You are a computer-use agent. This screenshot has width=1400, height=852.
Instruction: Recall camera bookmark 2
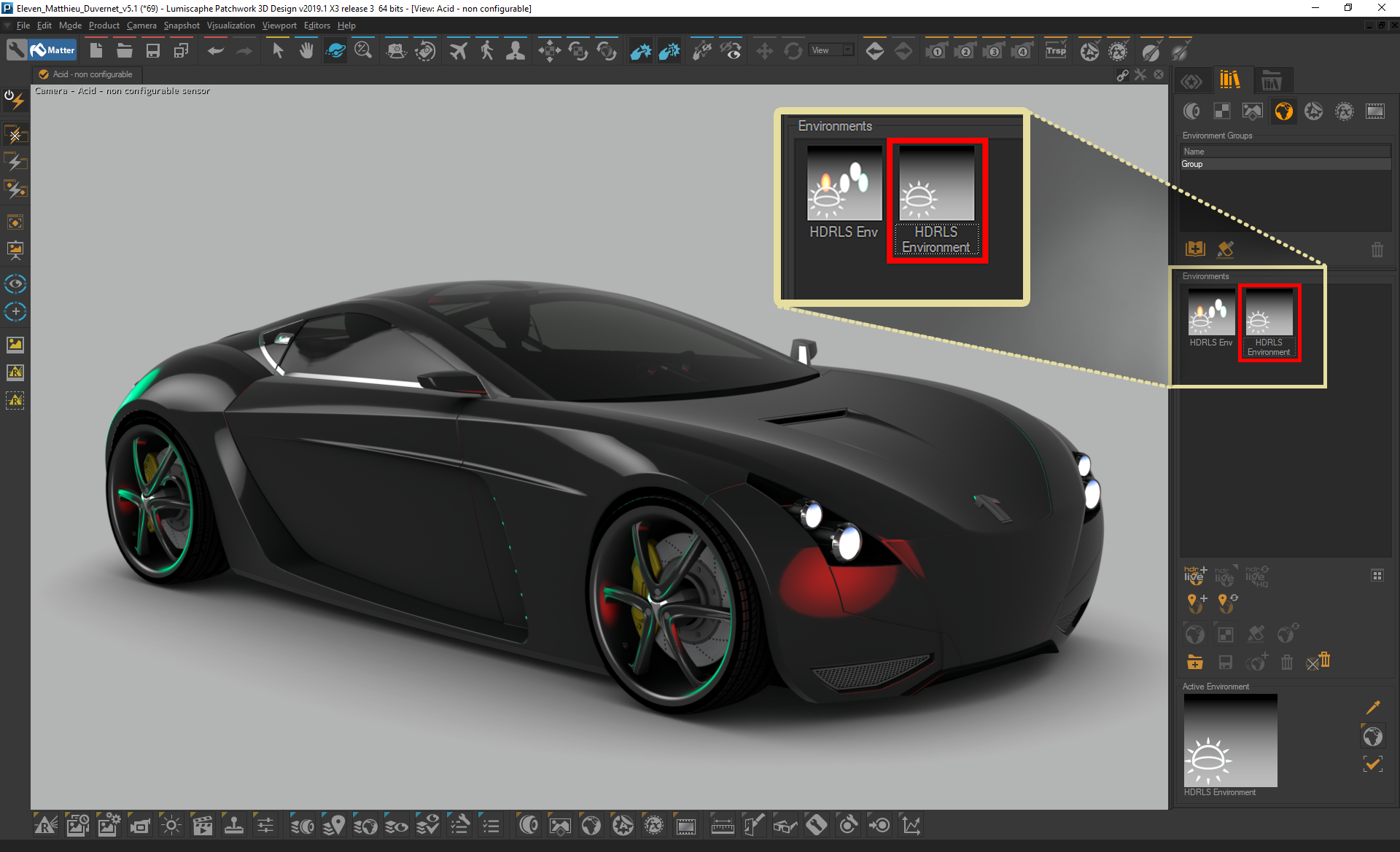point(965,50)
